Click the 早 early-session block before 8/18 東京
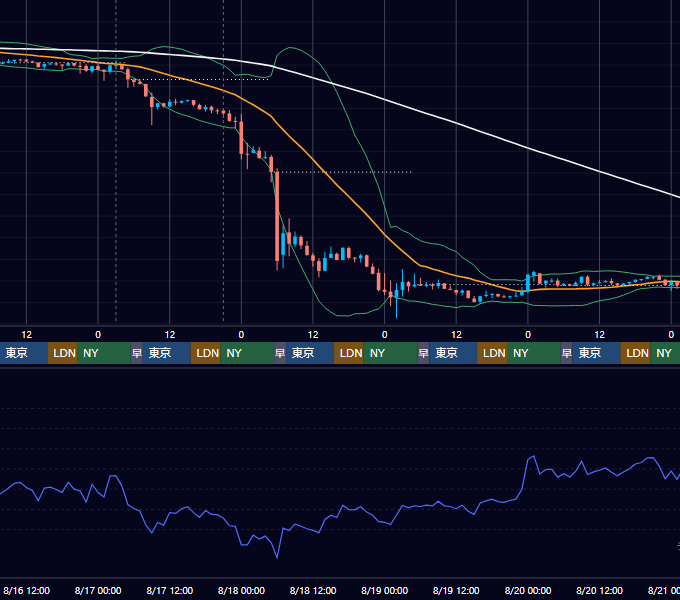The width and height of the screenshot is (680, 600). click(280, 353)
